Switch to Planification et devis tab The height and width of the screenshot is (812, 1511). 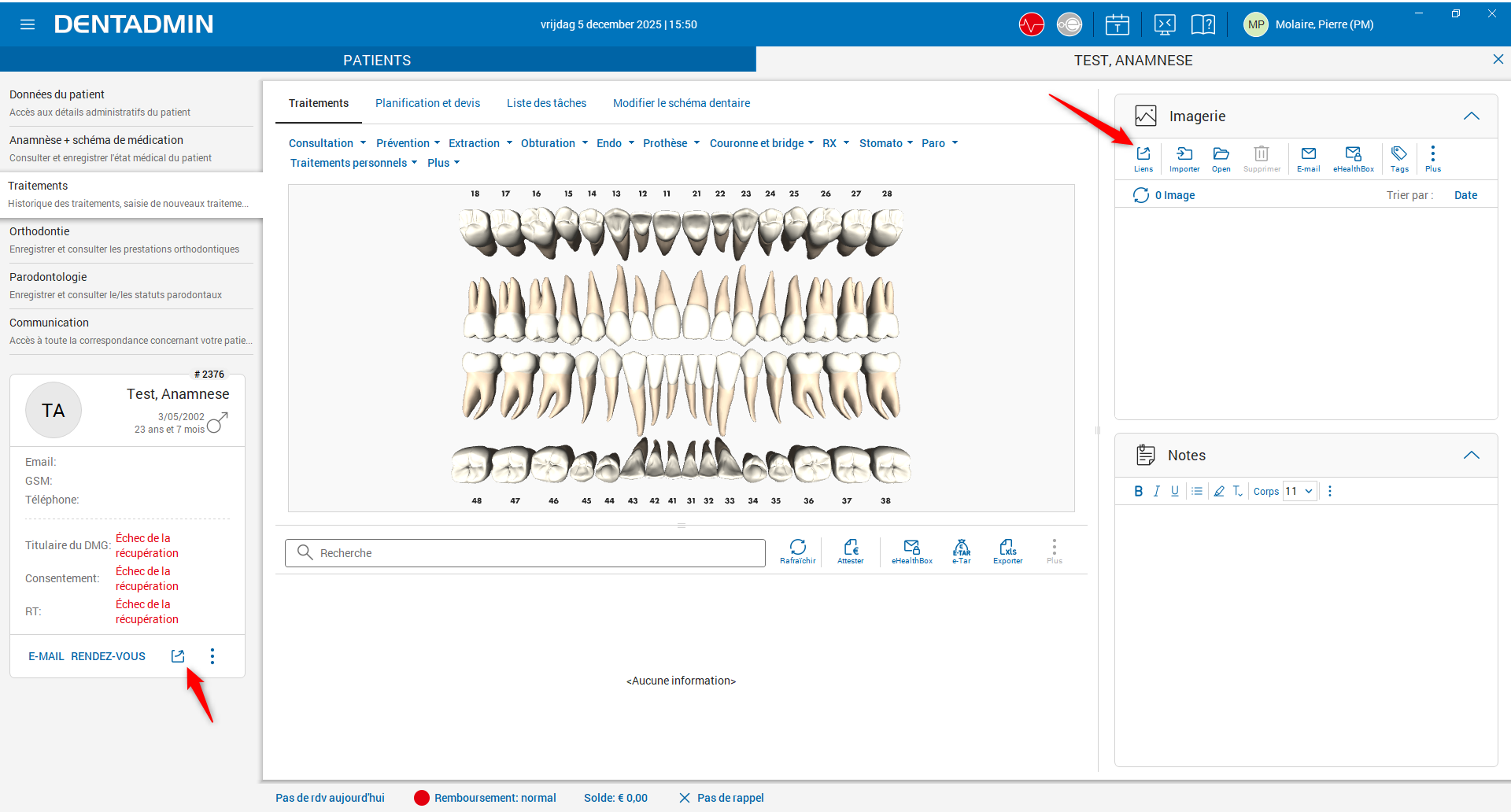click(427, 103)
